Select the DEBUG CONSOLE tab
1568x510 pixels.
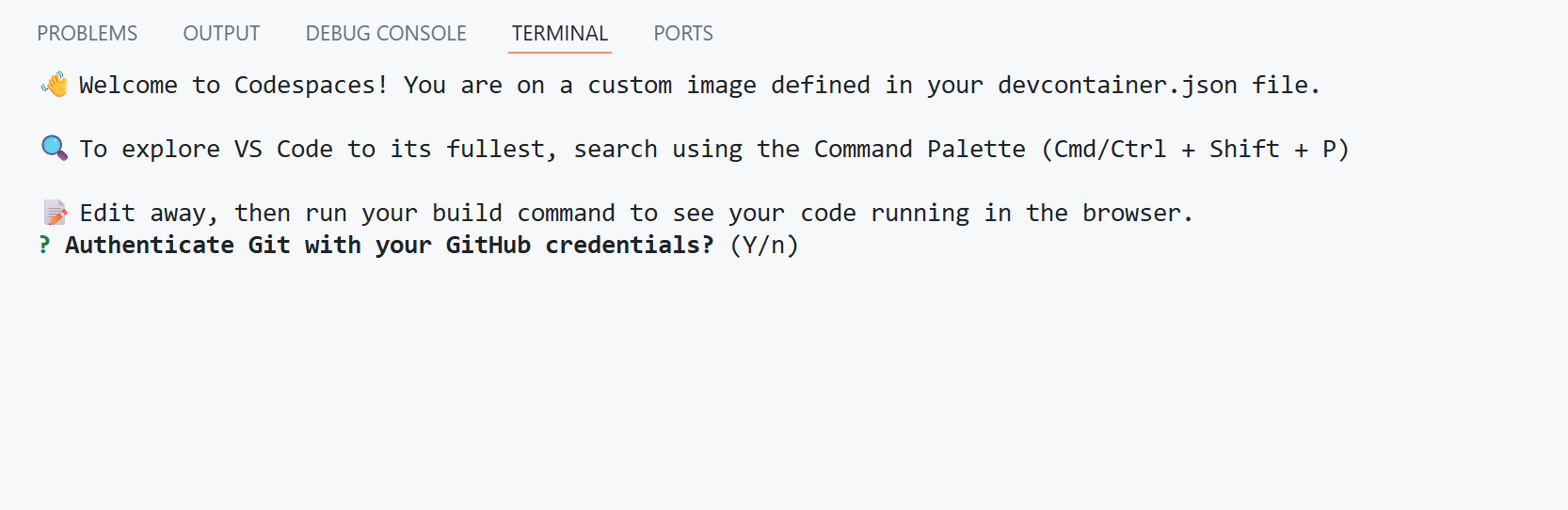coord(386,34)
